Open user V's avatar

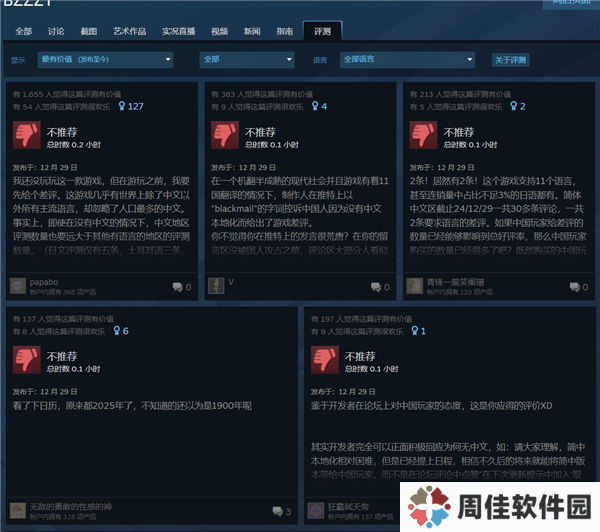(x=216, y=286)
